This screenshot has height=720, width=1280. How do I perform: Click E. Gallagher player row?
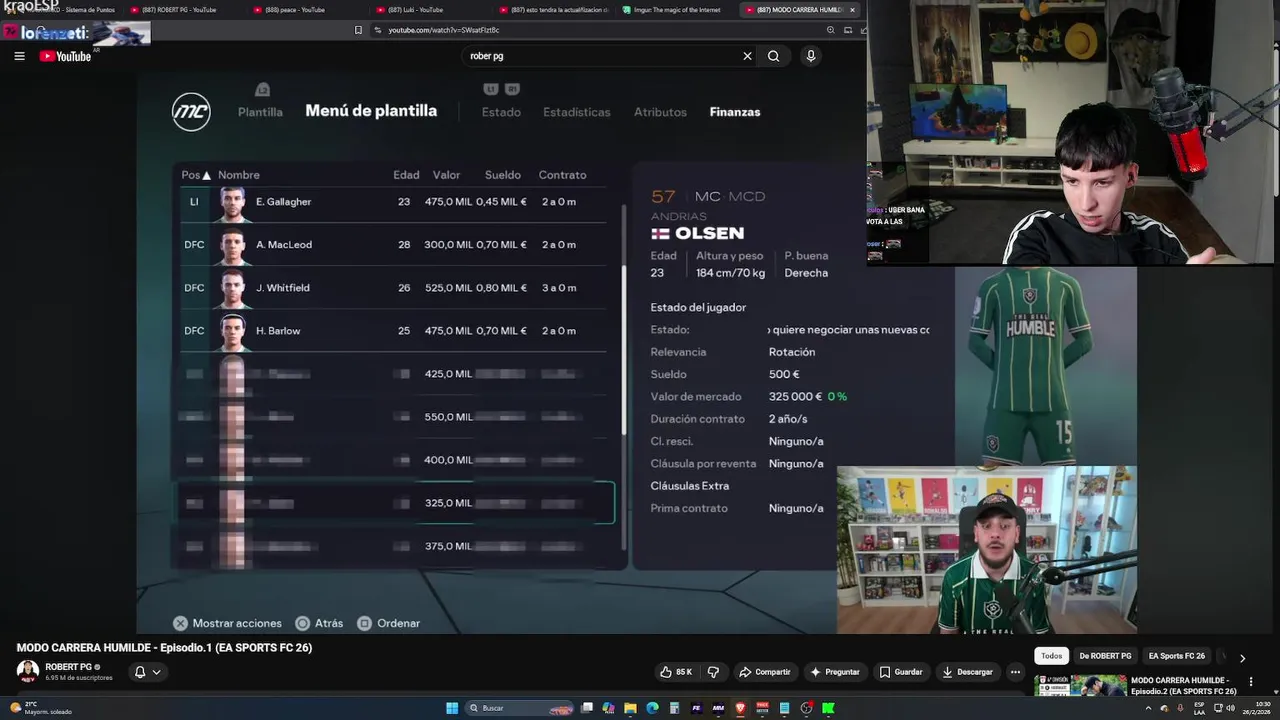393,202
